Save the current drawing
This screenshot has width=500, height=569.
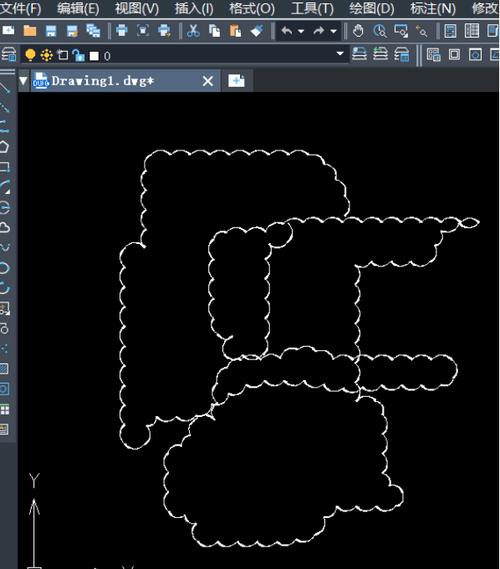51,31
